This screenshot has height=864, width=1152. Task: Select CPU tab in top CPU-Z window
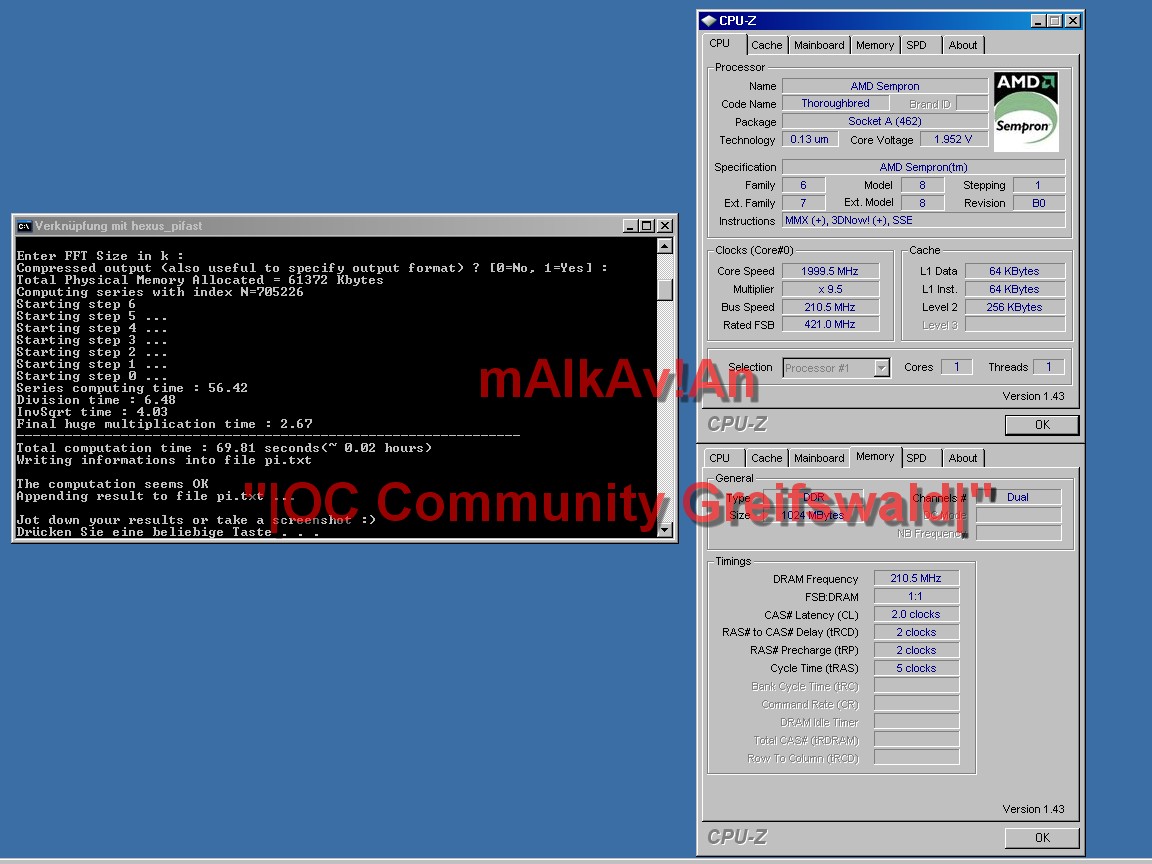tap(720, 43)
